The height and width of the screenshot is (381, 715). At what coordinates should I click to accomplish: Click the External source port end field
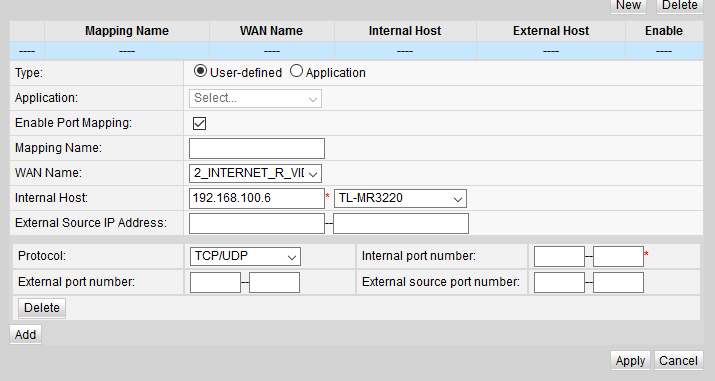pyautogui.click(x=618, y=283)
